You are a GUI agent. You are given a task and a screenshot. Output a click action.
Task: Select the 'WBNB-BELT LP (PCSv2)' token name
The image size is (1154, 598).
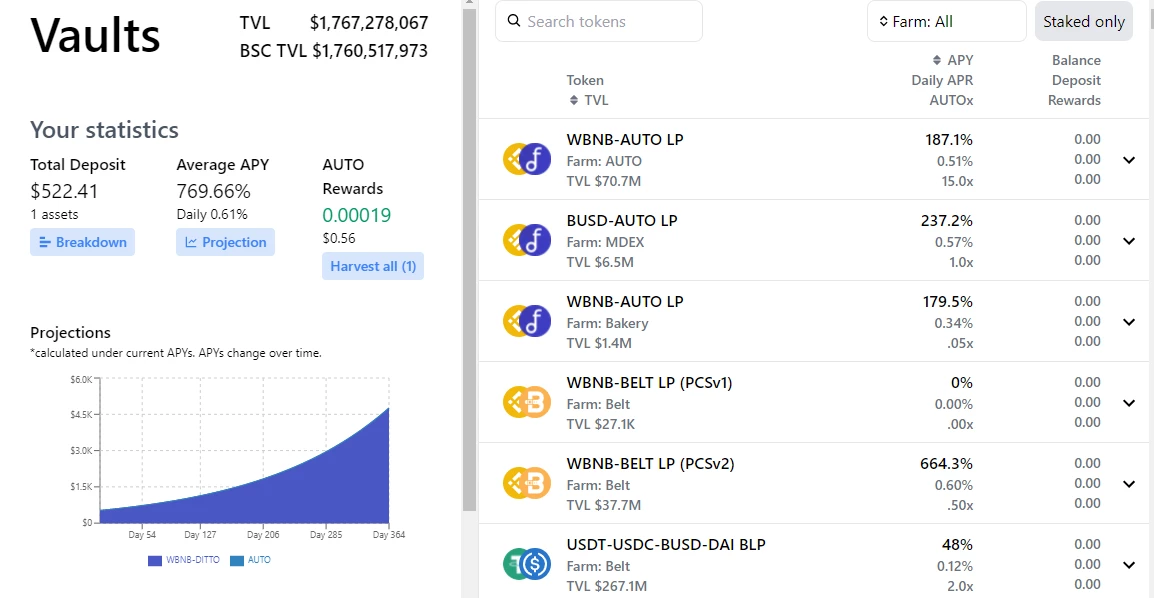(651, 463)
